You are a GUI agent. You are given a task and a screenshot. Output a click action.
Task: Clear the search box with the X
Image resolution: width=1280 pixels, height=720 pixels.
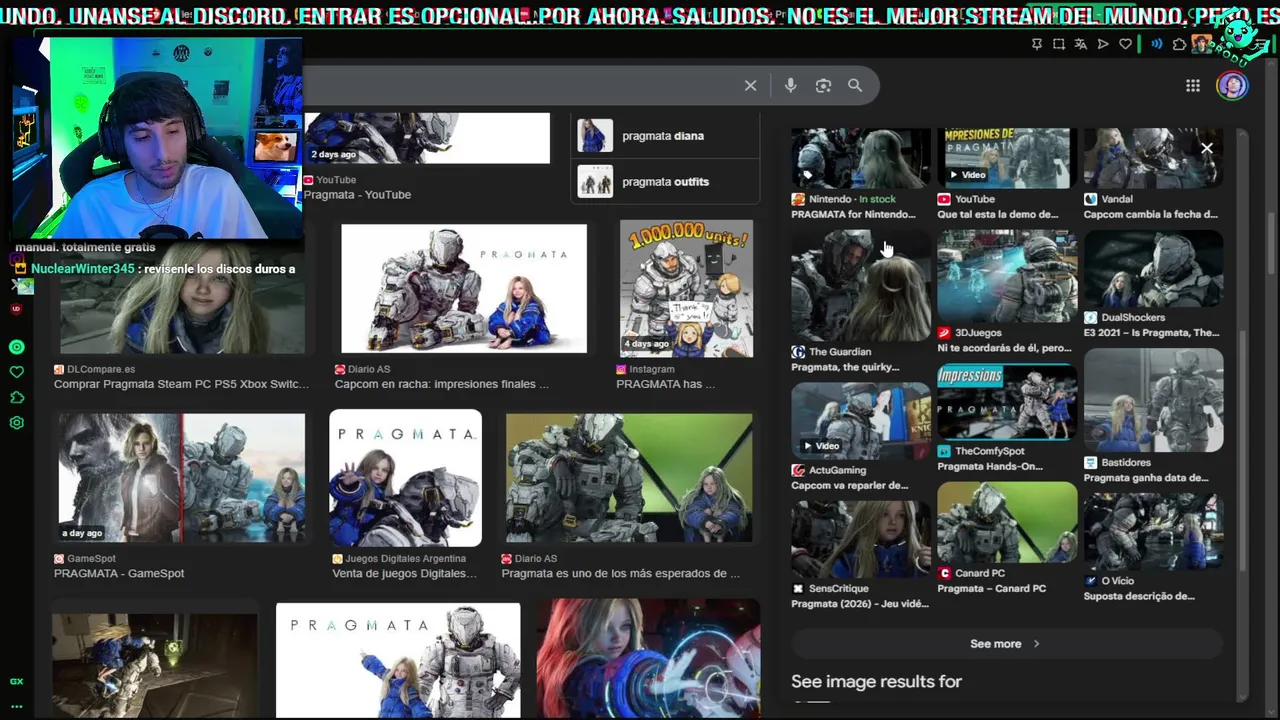coord(750,86)
